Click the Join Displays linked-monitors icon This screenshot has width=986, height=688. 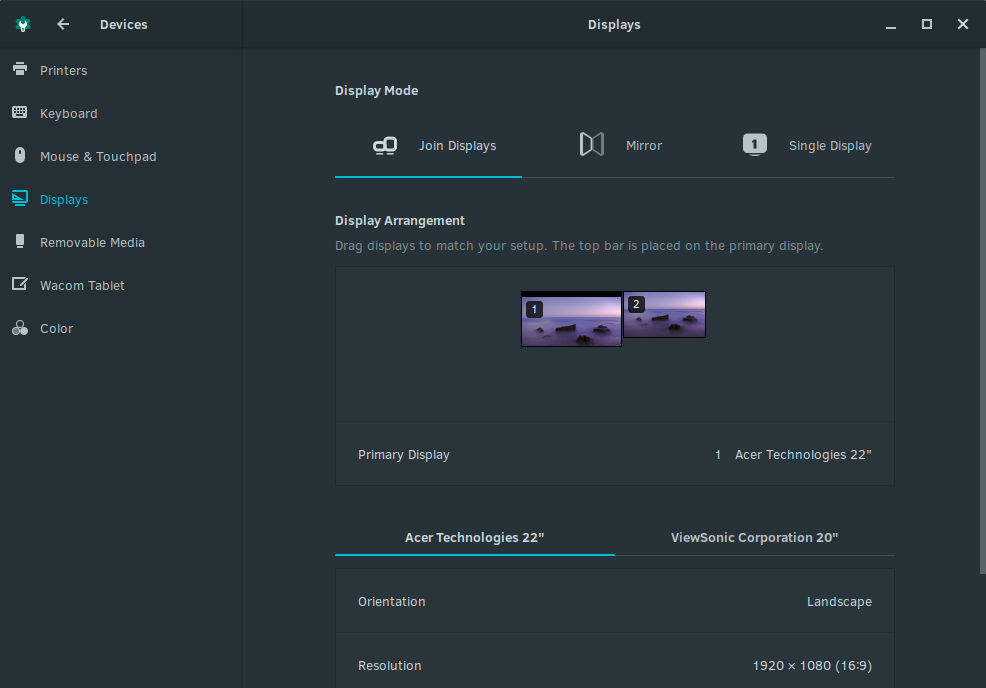pyautogui.click(x=385, y=146)
